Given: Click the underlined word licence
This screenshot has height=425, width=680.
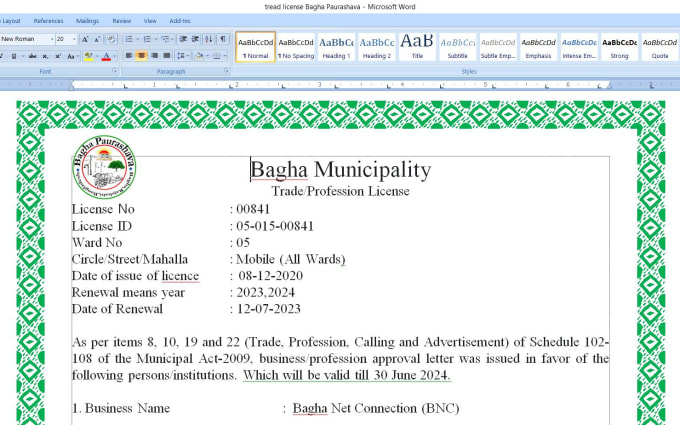Looking at the screenshot, I should click(180, 276).
